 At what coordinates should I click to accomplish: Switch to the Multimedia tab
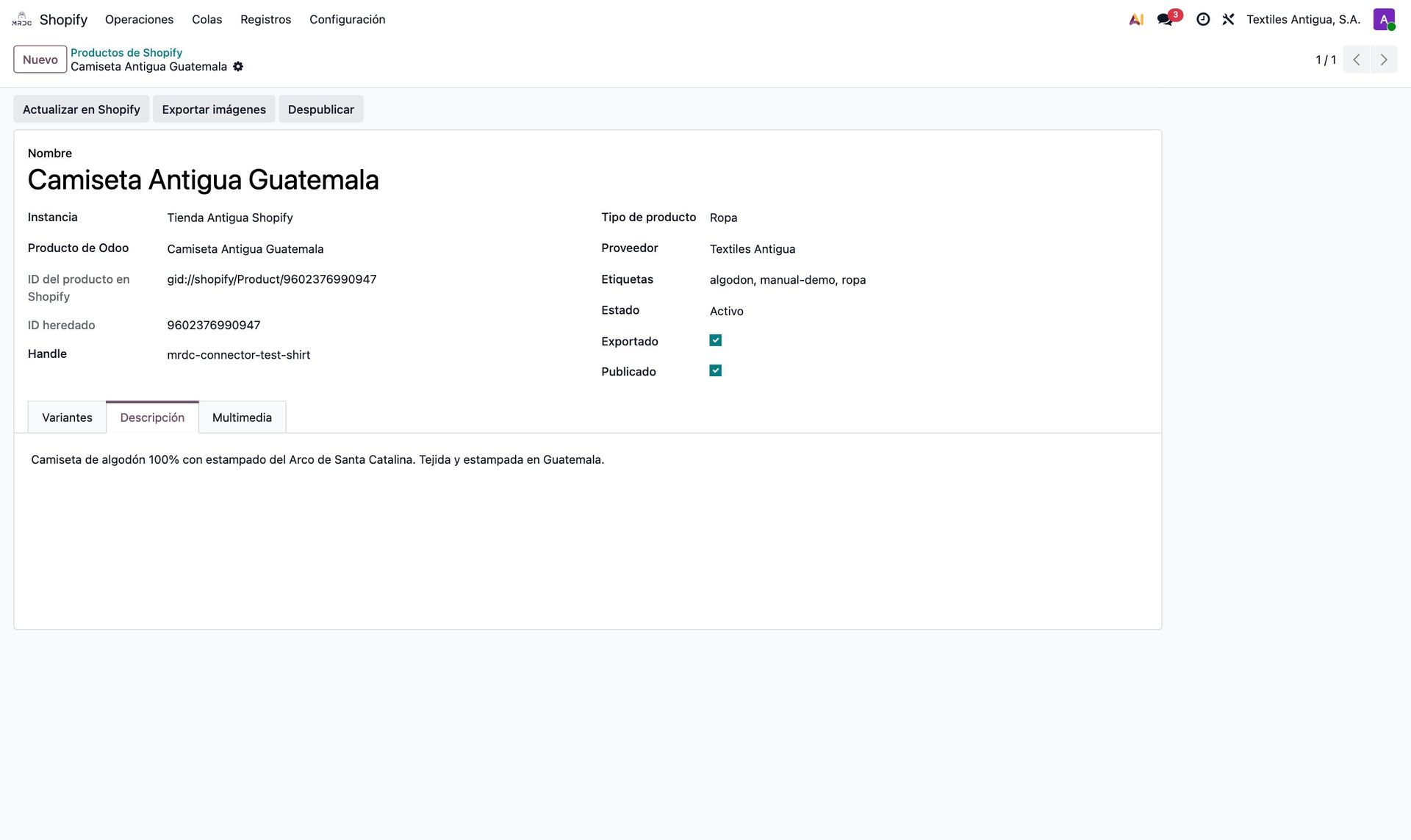pyautogui.click(x=242, y=417)
